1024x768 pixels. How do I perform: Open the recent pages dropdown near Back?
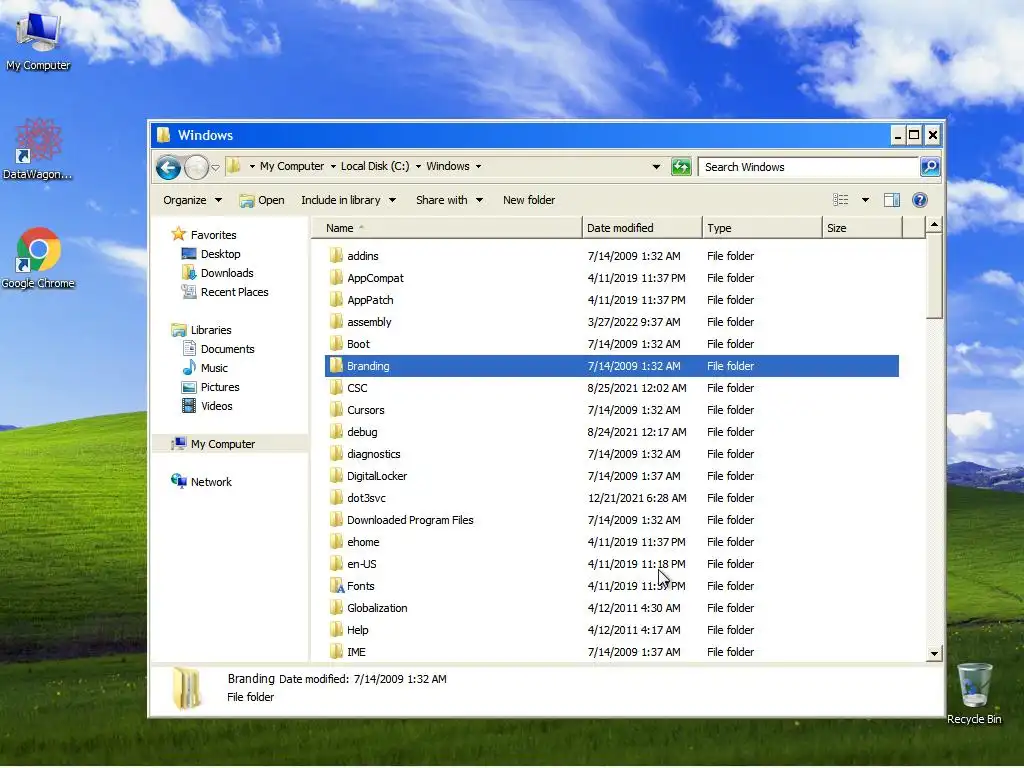[x=216, y=168]
